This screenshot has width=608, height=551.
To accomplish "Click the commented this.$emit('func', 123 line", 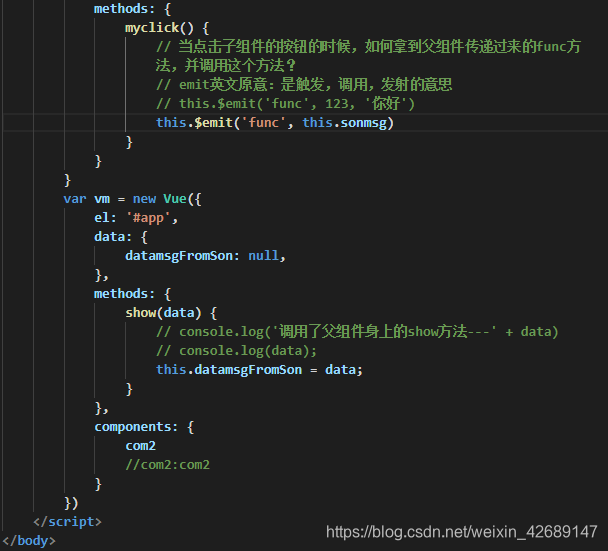I will coord(285,104).
